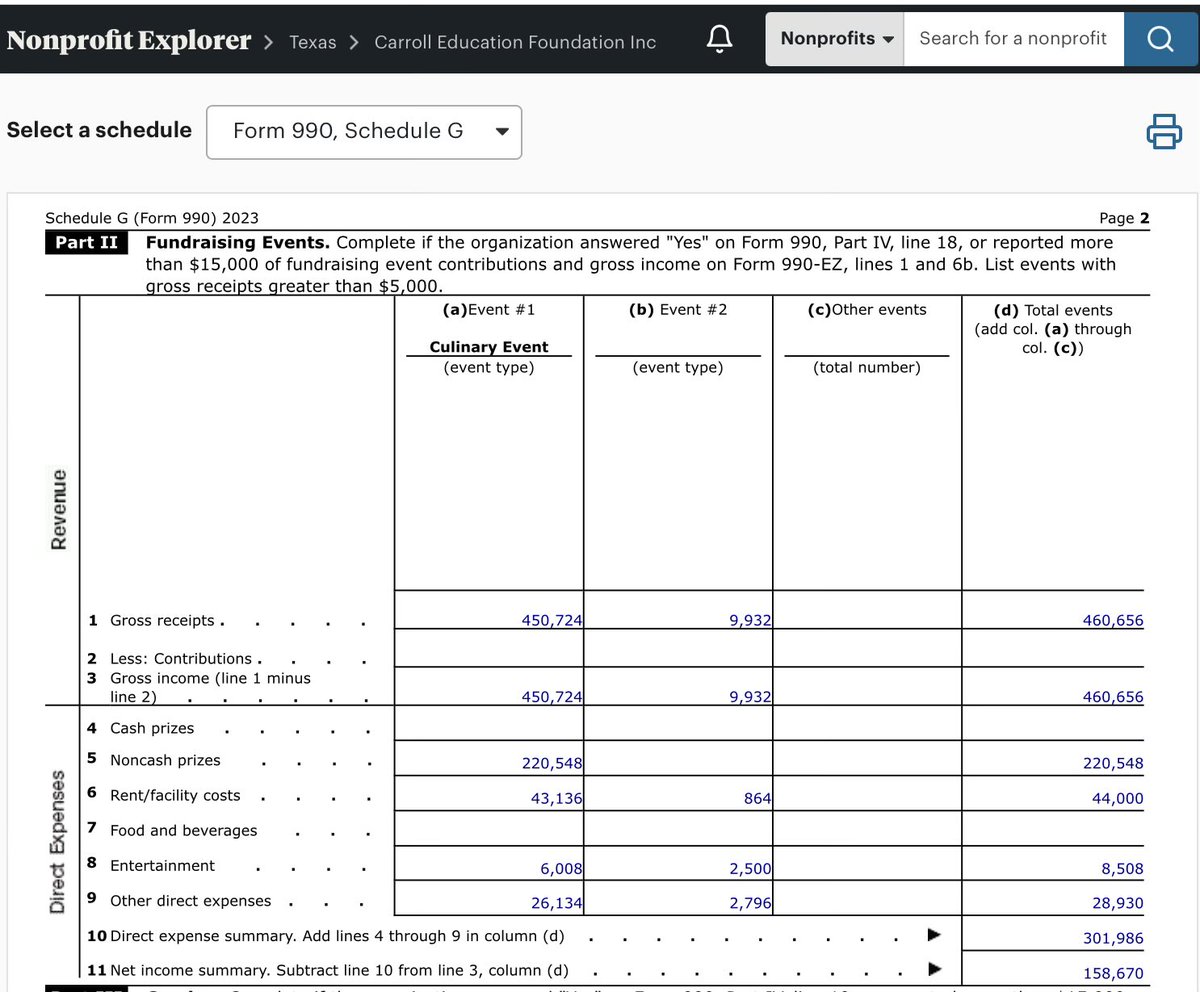Open the notifications bell icon
This screenshot has width=1200, height=992.
(721, 39)
